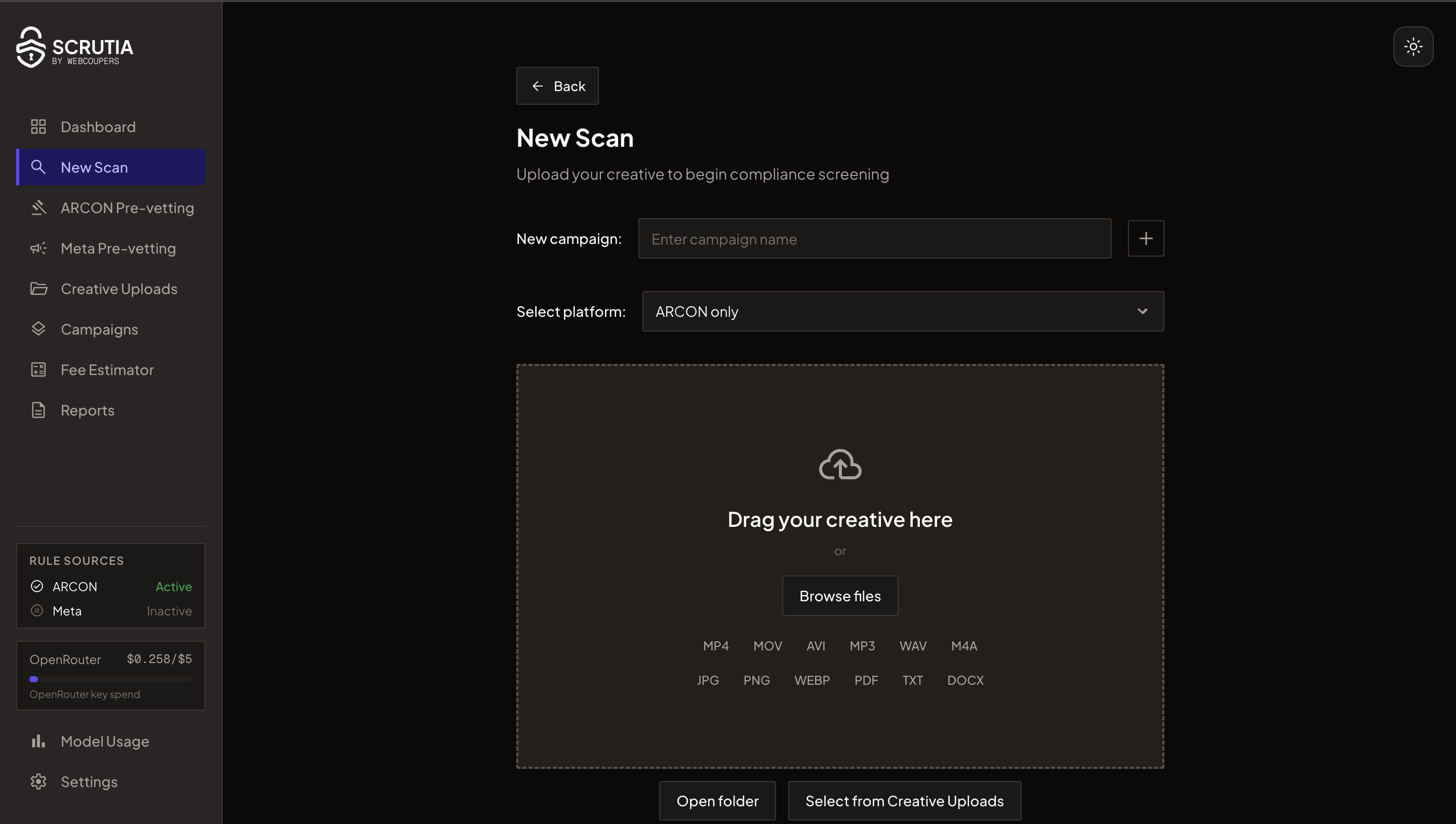
Task: Go to Meta Pre-vetting page
Action: pyautogui.click(x=111, y=248)
